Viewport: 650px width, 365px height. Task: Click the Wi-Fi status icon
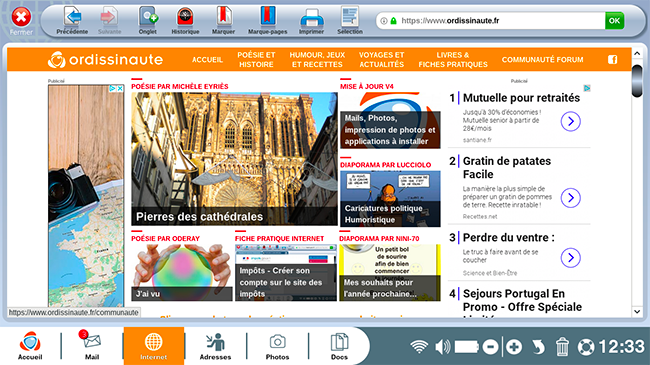click(x=419, y=346)
